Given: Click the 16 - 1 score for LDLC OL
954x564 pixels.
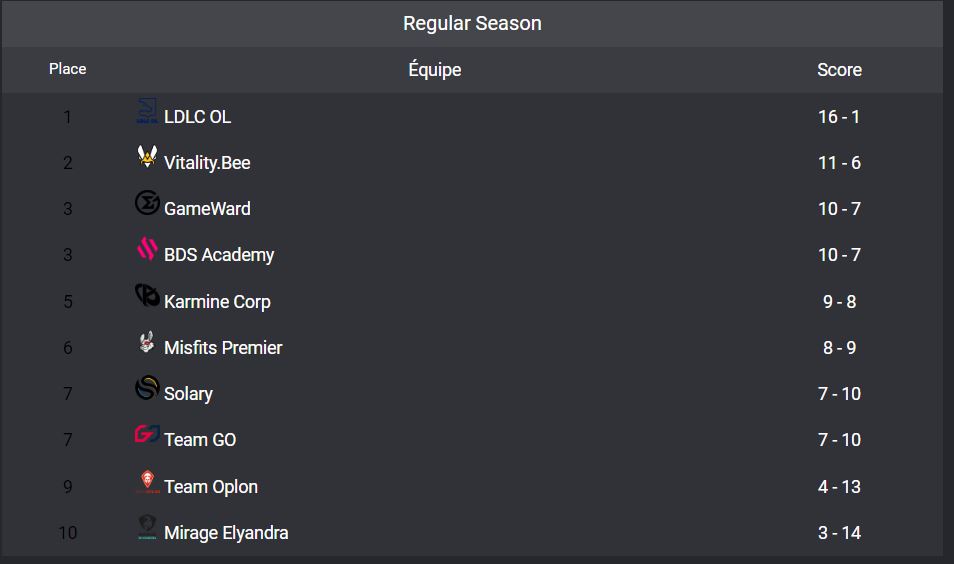Looking at the screenshot, I should click(839, 117).
